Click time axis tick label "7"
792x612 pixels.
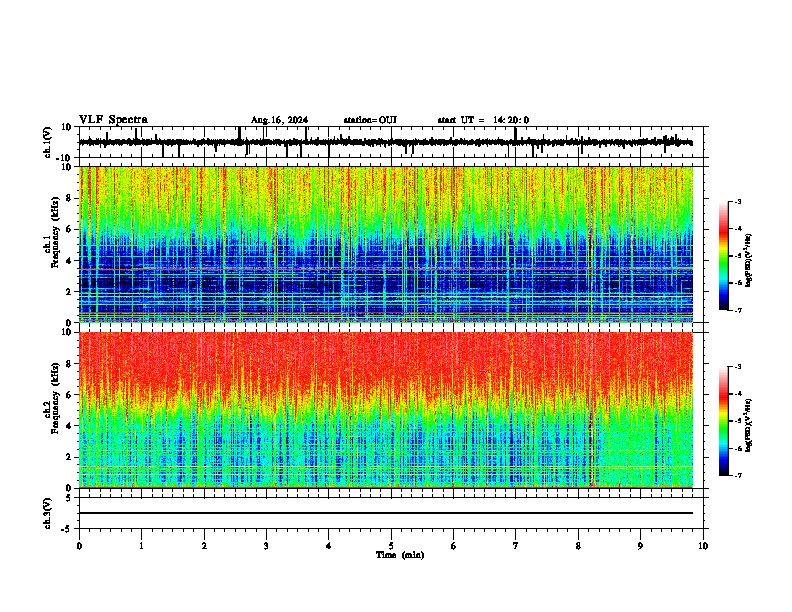516,546
